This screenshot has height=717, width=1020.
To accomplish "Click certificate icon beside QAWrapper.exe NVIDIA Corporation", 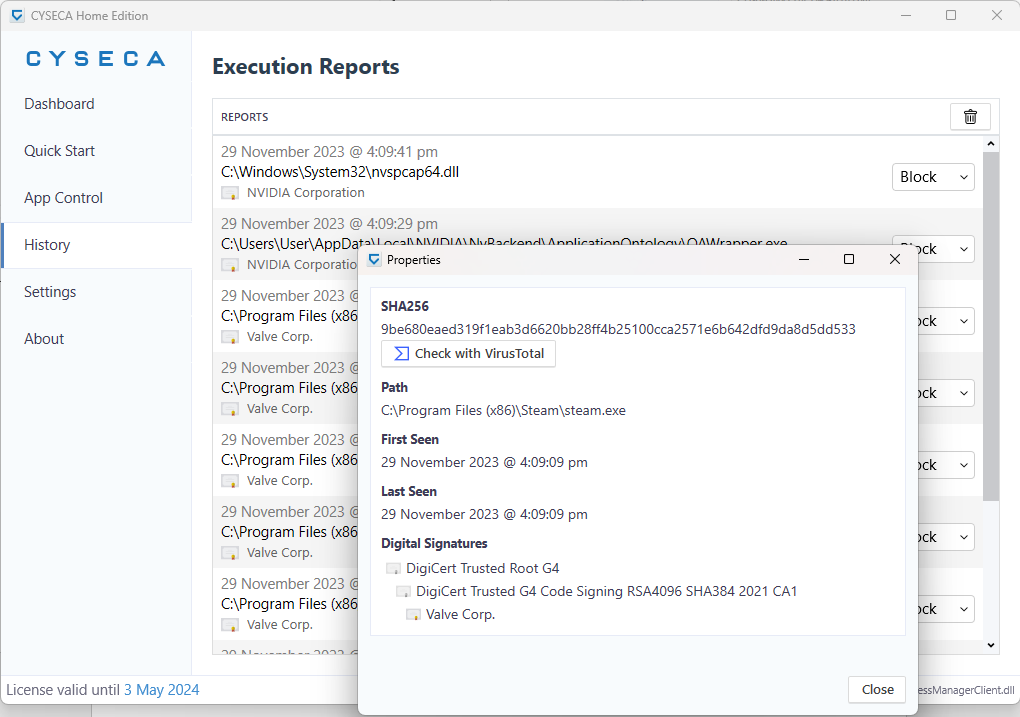I will pos(229,265).
